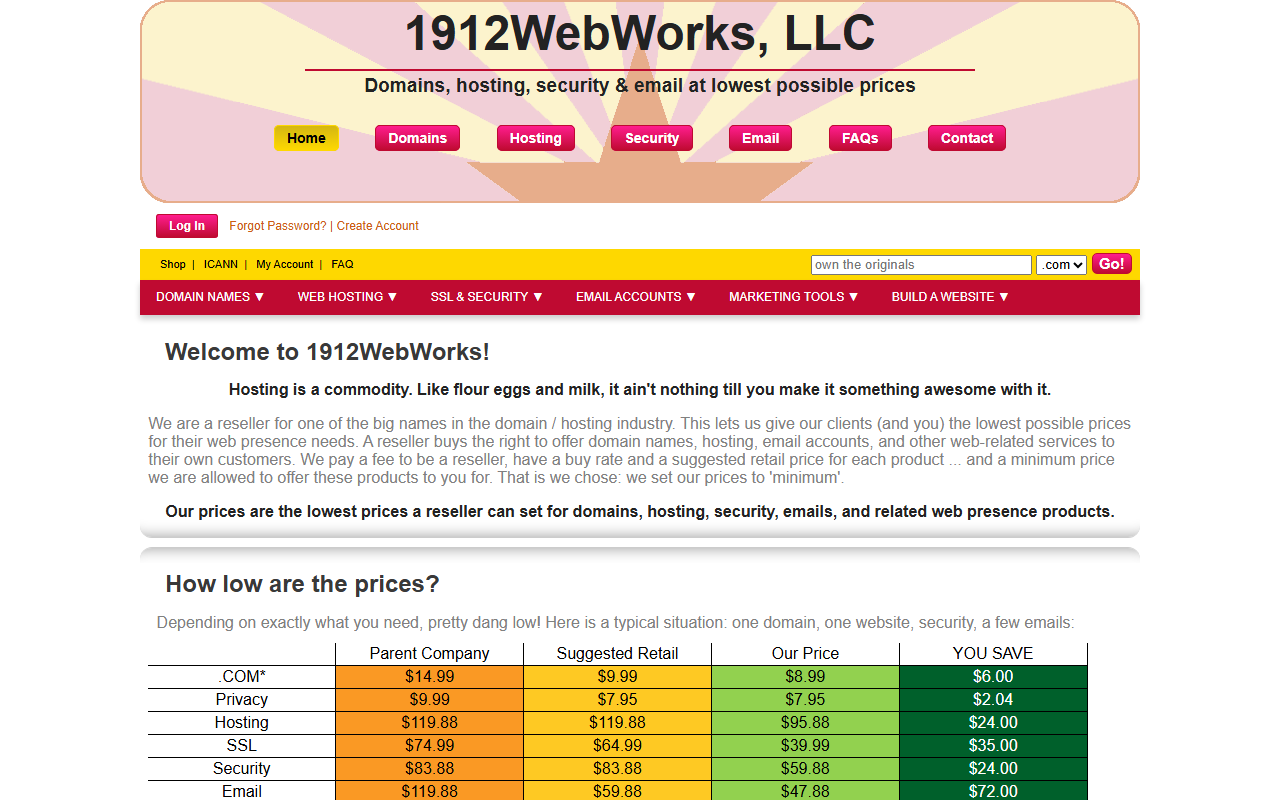Click the Email row label in table
The image size is (1280, 800).
click(x=241, y=791)
